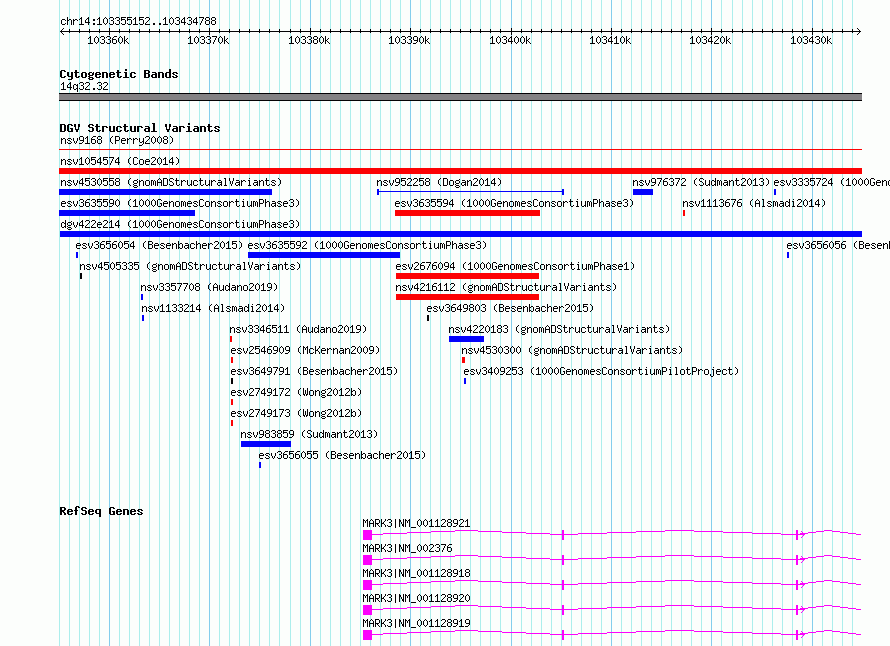Screen dimensions: 890x646
Task: Click the first exon box of NM_001128921
Action: 367,535
